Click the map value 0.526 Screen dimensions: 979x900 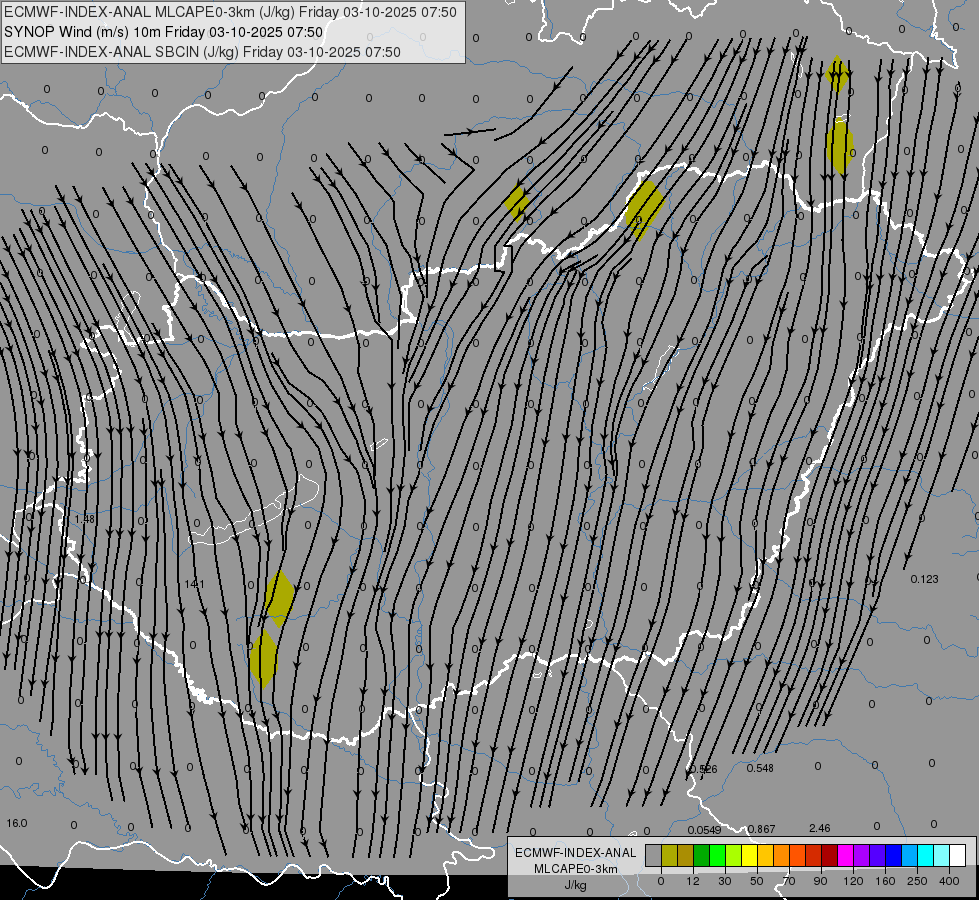704,769
